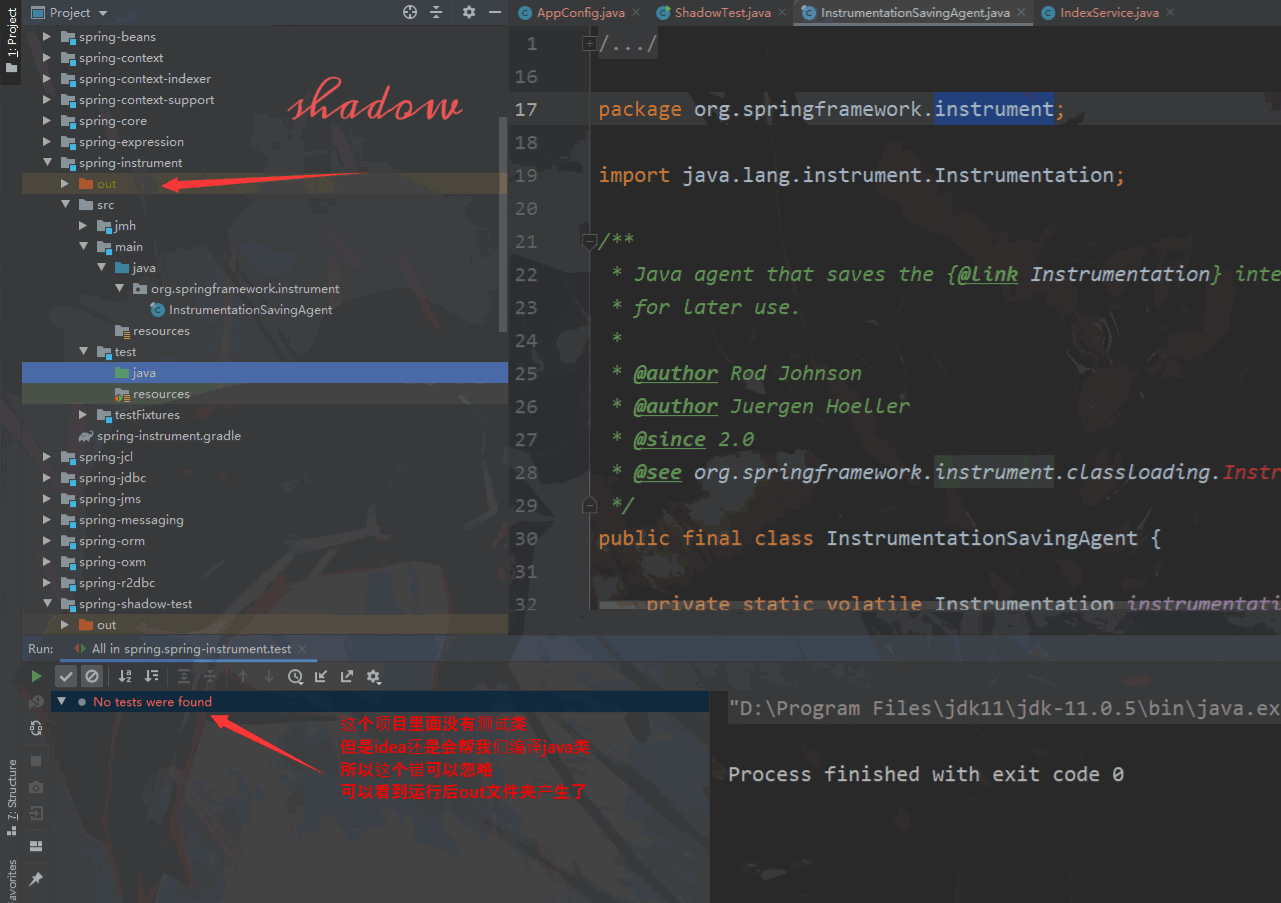This screenshot has height=903, width=1281.
Task: Collapse the spring-instrument module
Action: [x=47, y=163]
